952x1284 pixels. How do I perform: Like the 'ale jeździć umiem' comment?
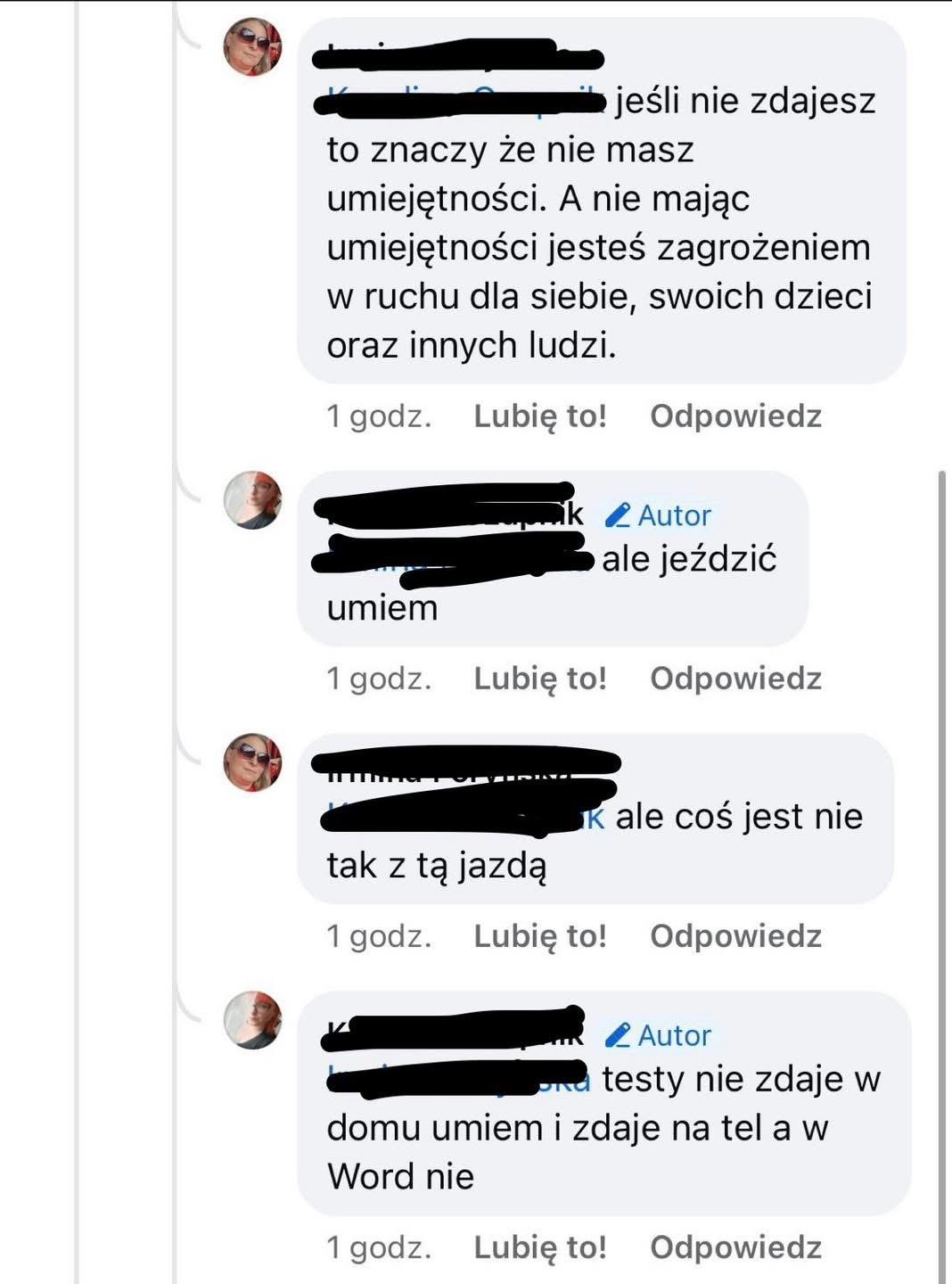pyautogui.click(x=540, y=679)
